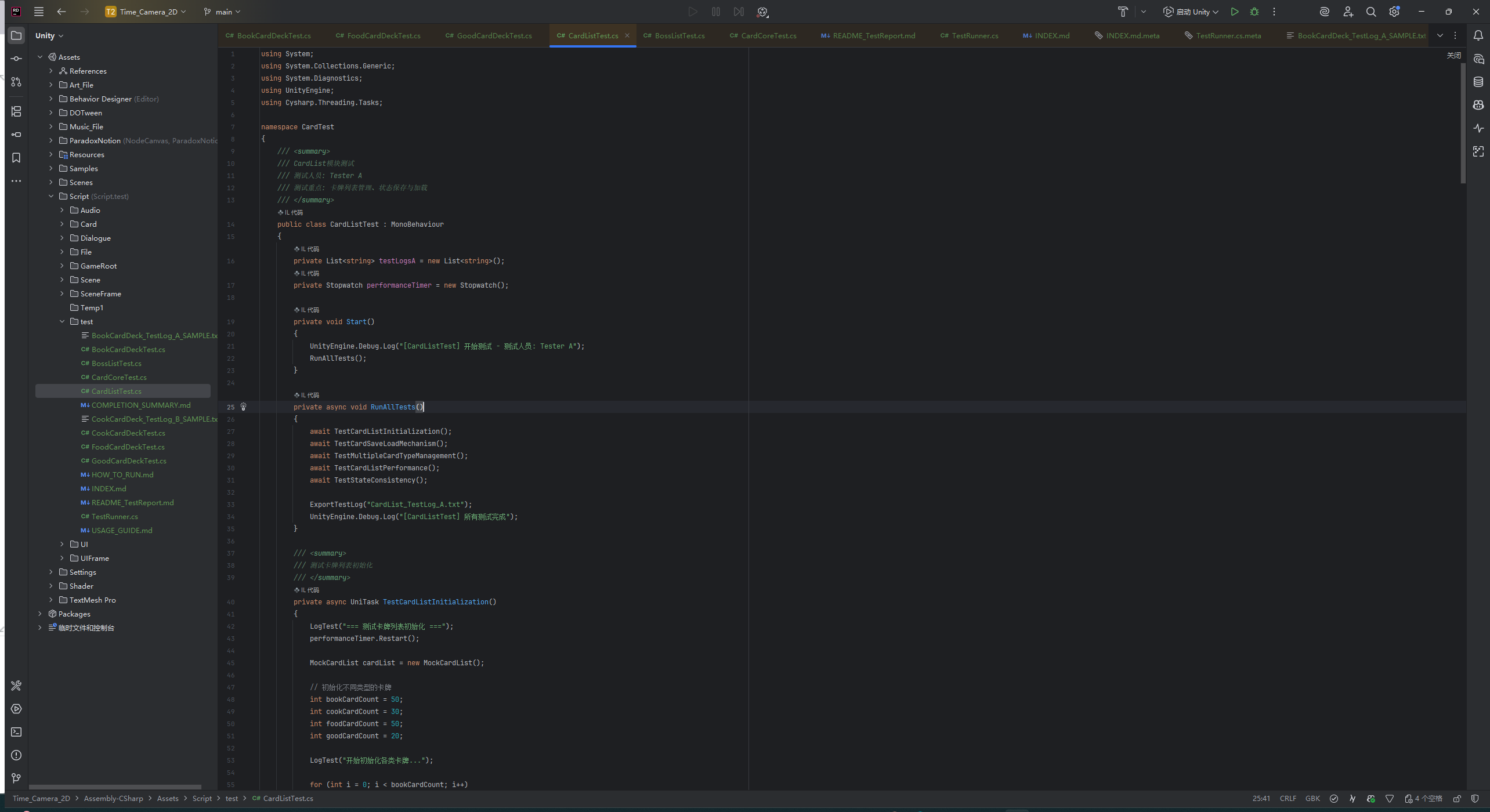The height and width of the screenshot is (812, 1490).
Task: Click the Debug bug icon
Action: pos(1254,12)
